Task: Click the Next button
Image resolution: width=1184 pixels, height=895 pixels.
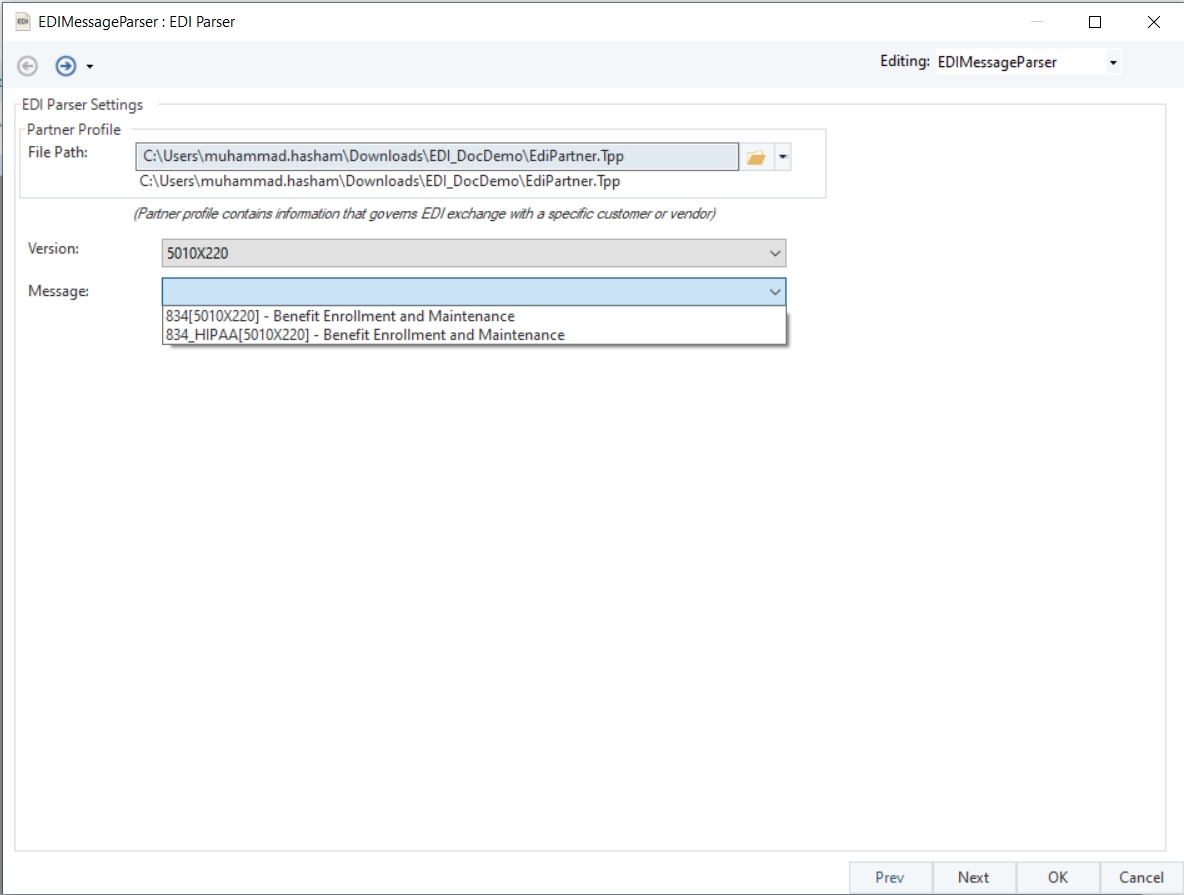Action: click(973, 878)
